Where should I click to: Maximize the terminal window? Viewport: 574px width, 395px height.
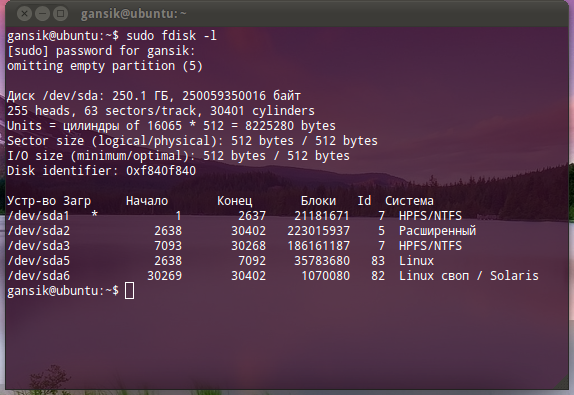pos(60,14)
